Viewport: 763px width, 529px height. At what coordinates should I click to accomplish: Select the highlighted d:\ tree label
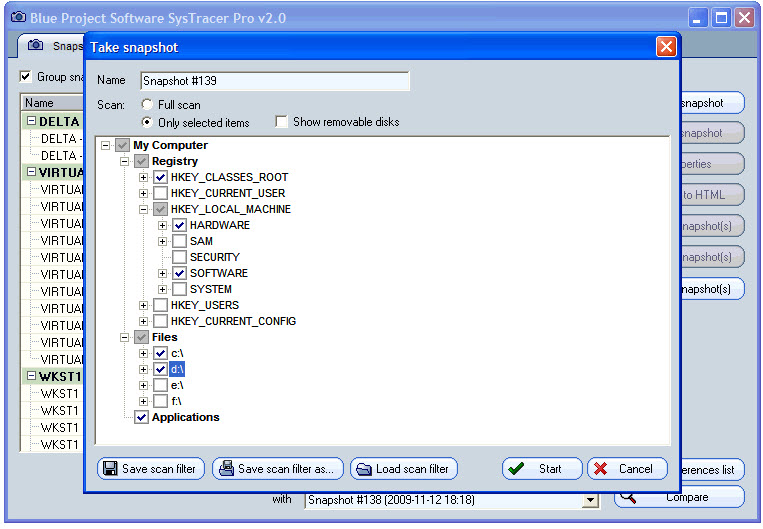(177, 369)
